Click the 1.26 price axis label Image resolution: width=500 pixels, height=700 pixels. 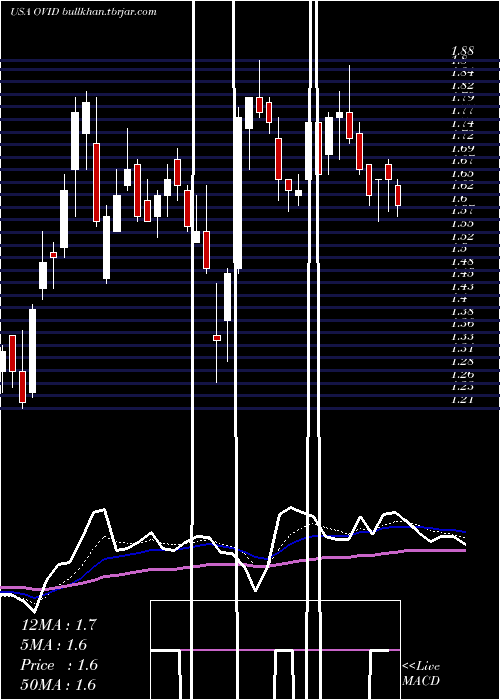click(x=462, y=374)
